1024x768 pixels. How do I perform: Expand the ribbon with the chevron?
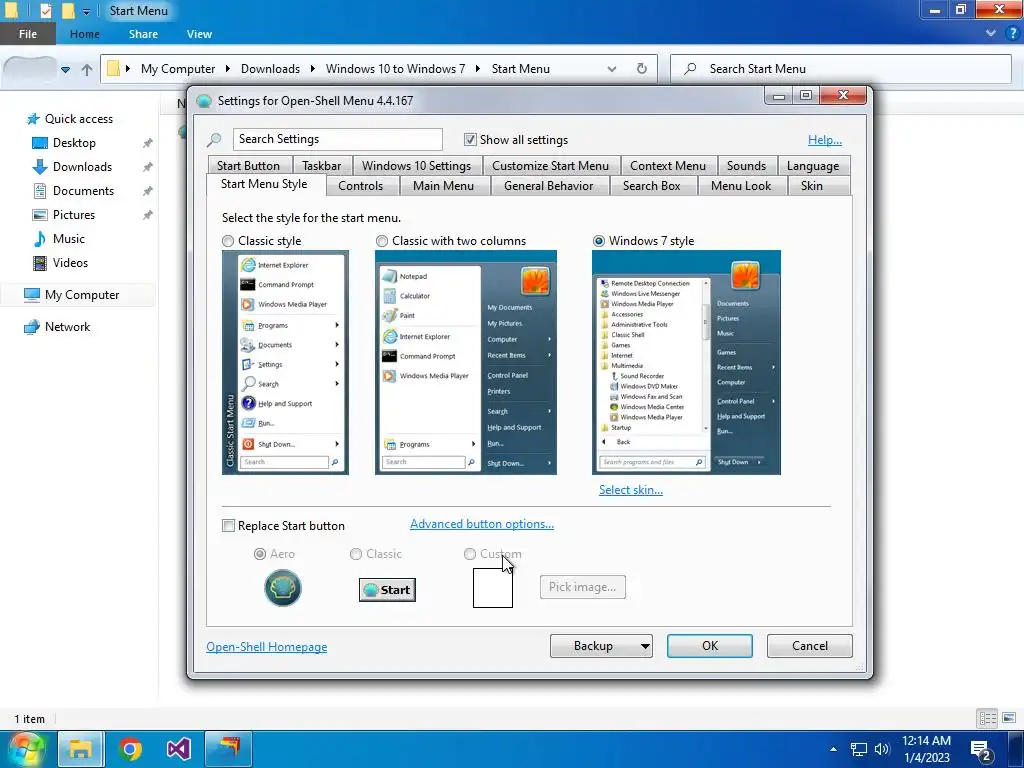[991, 33]
